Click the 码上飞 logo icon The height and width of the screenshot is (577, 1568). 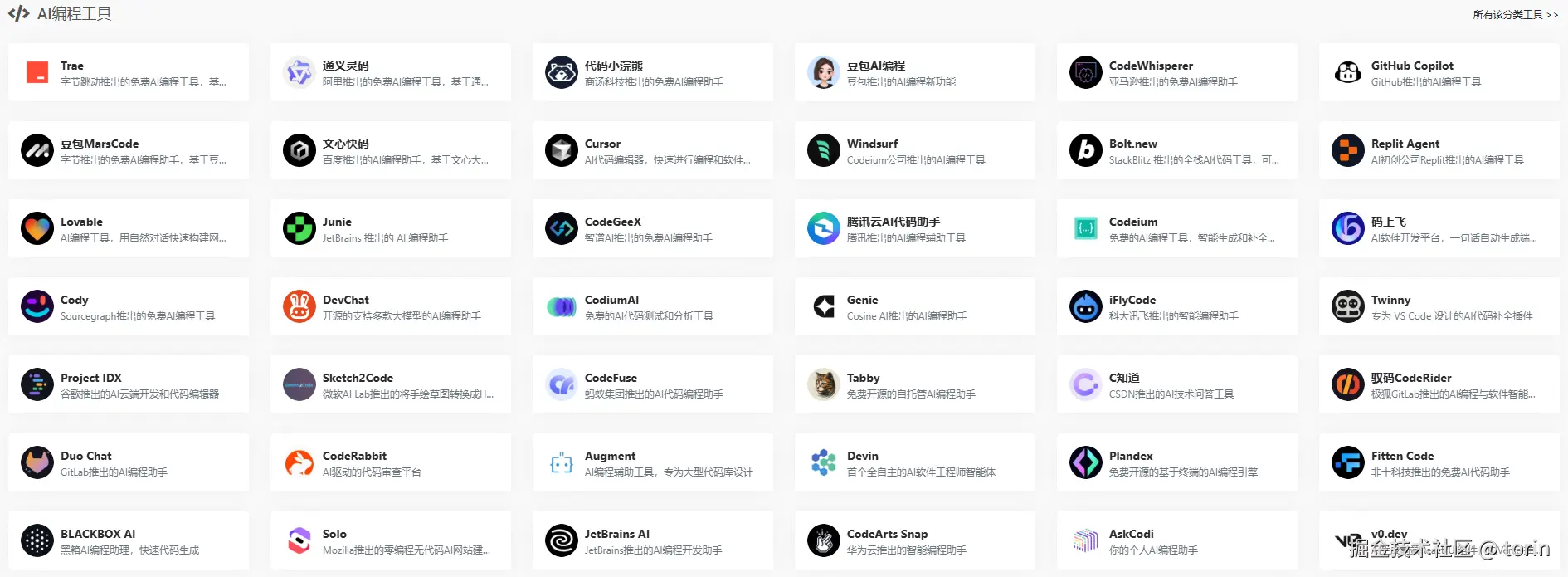1348,229
